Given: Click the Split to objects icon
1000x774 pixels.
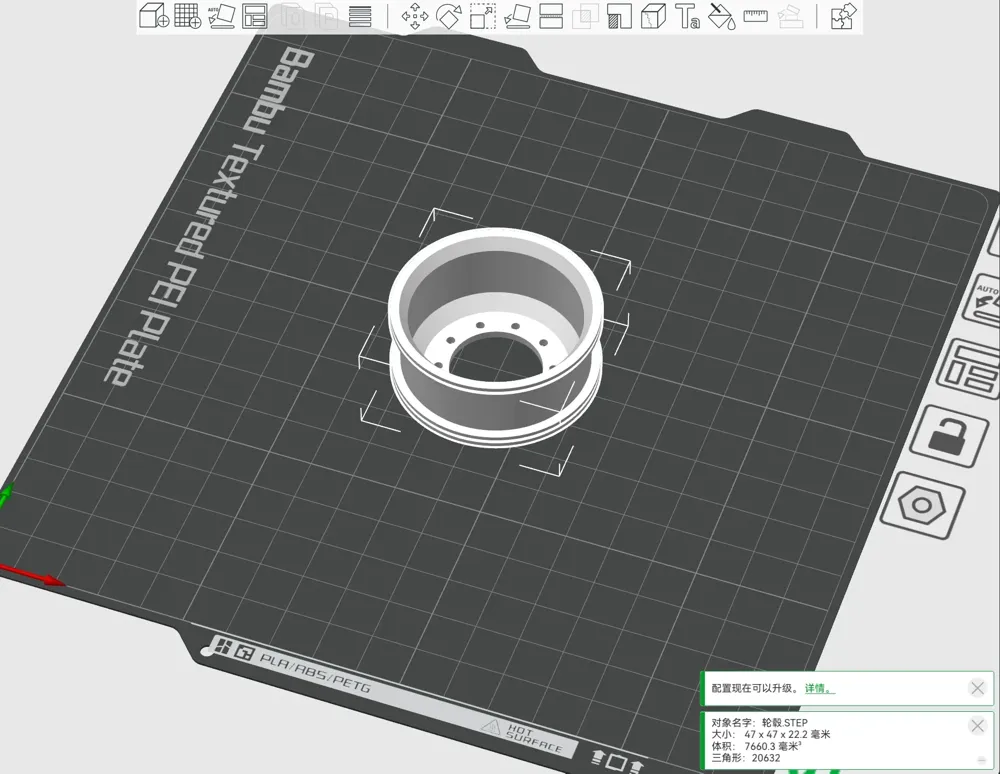Looking at the screenshot, I should 293,16.
